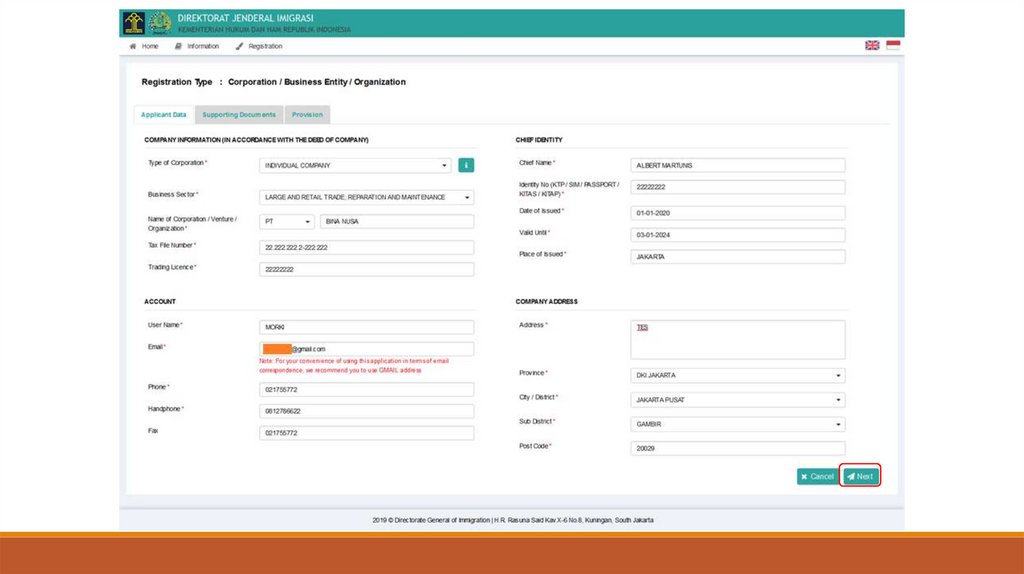Switch to Supporting Documents tab
This screenshot has height=574, width=1024.
tap(239, 114)
